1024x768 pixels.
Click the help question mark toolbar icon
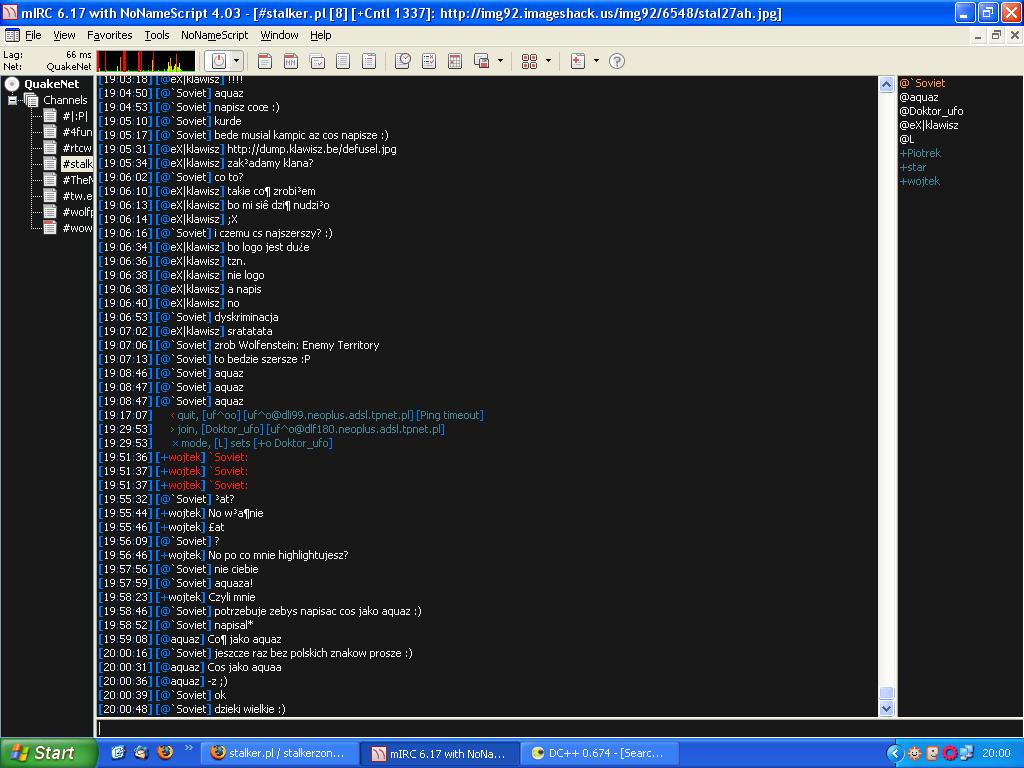(617, 61)
